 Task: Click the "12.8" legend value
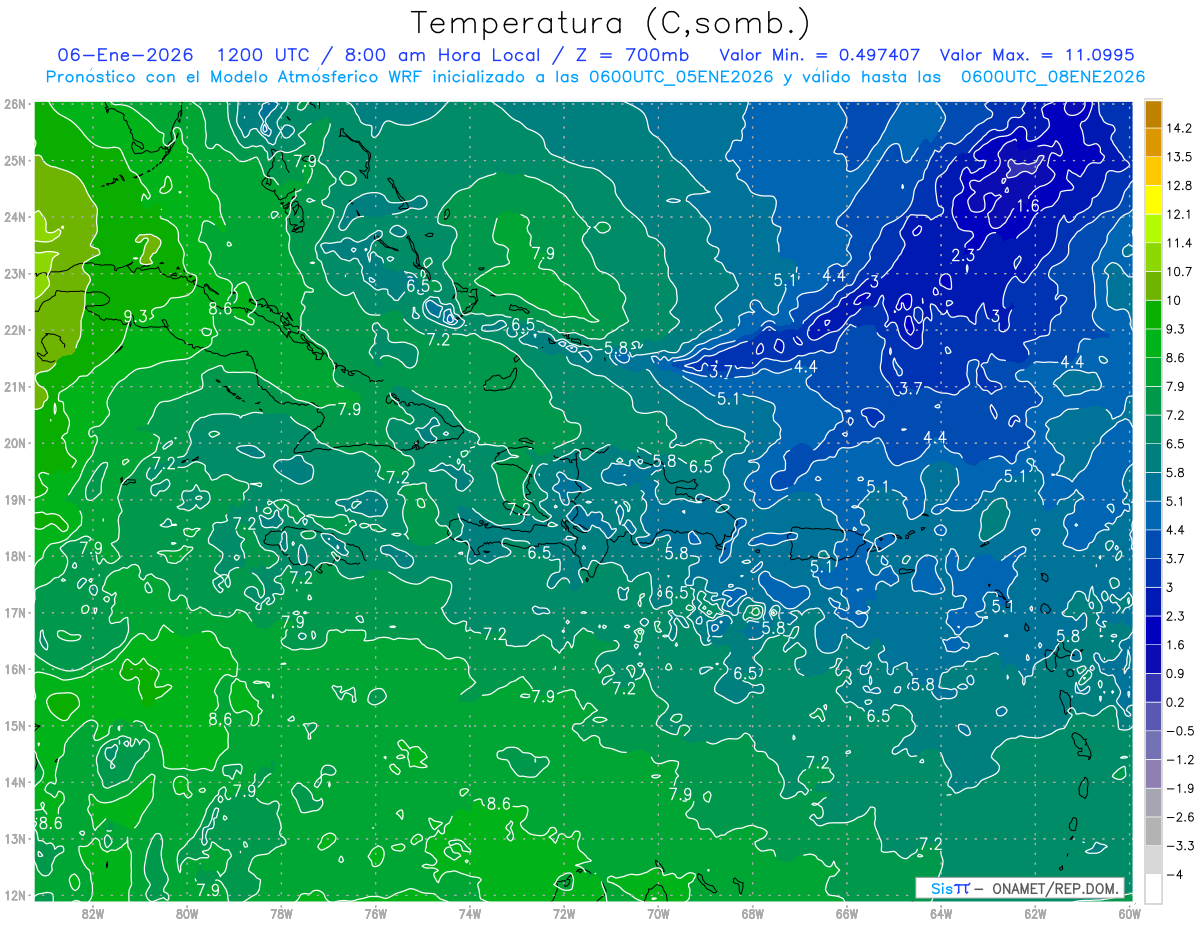1178,186
